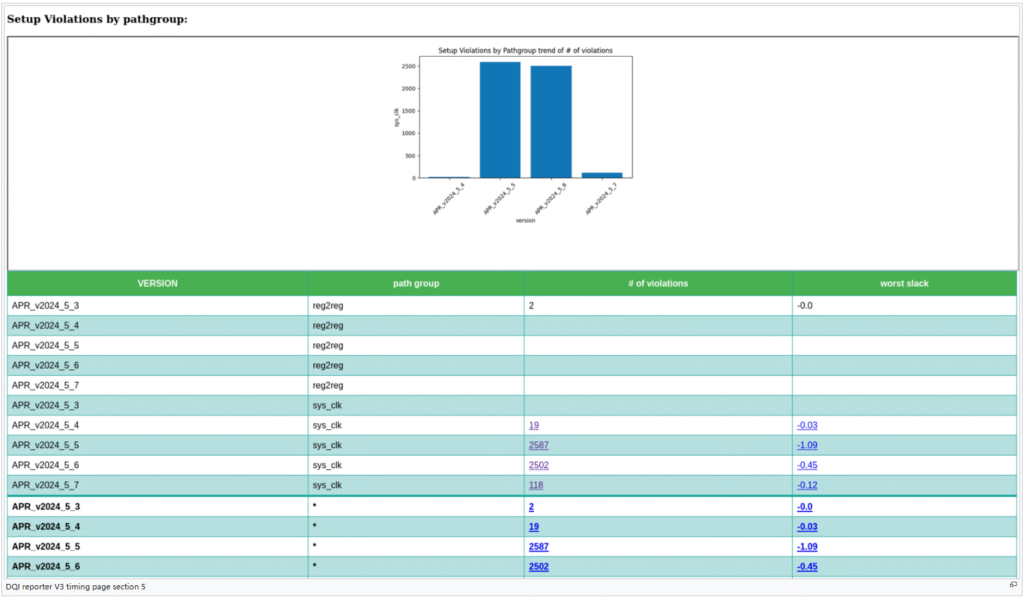1024x599 pixels.
Task: Click the VERSION column header
Action: 157,284
